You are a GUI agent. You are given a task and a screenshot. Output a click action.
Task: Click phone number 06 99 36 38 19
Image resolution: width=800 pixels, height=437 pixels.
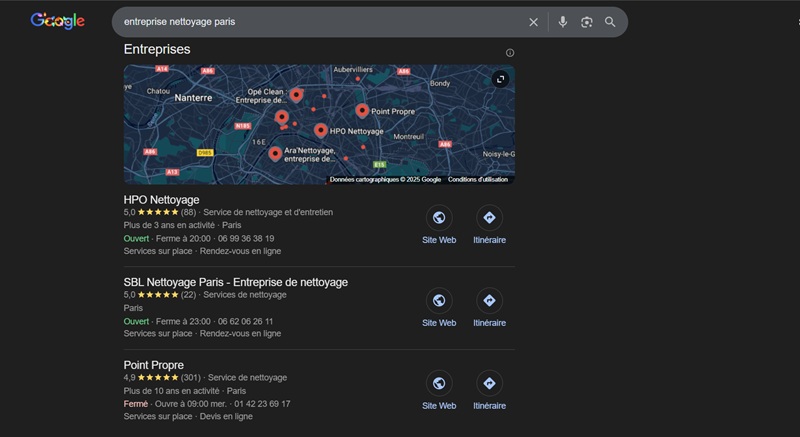point(246,239)
